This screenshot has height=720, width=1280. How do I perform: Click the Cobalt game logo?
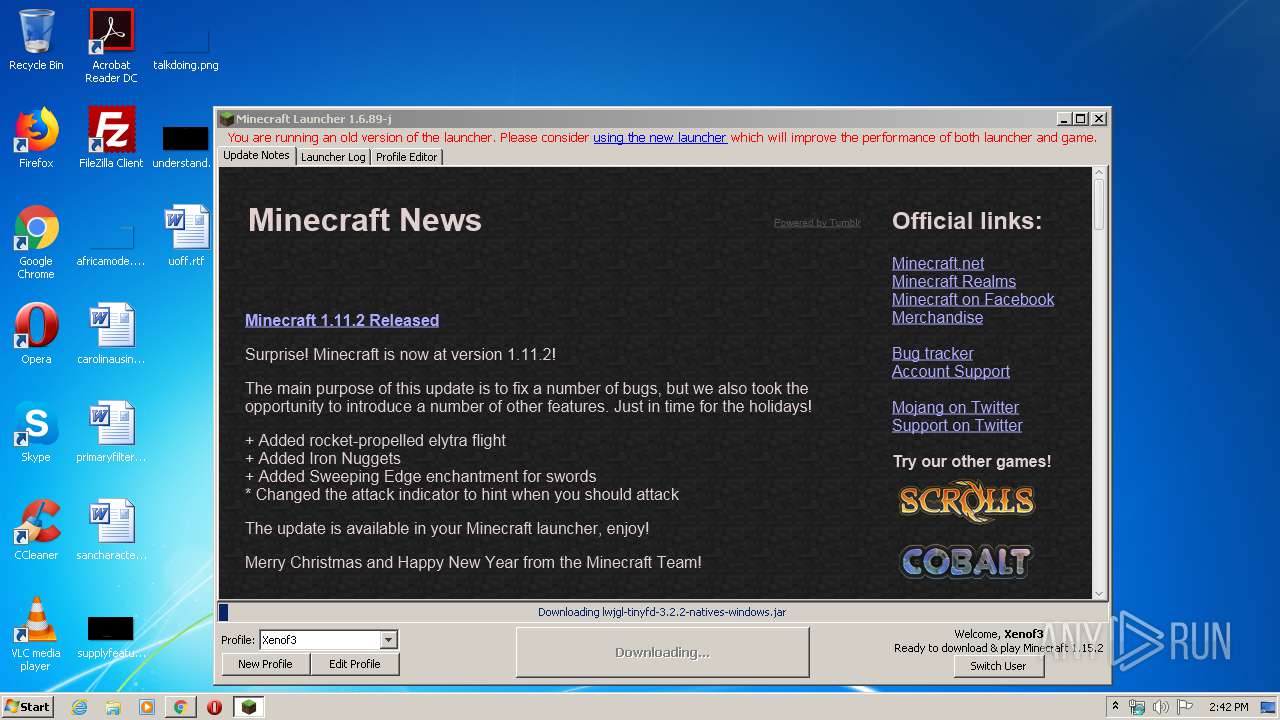(x=966, y=561)
